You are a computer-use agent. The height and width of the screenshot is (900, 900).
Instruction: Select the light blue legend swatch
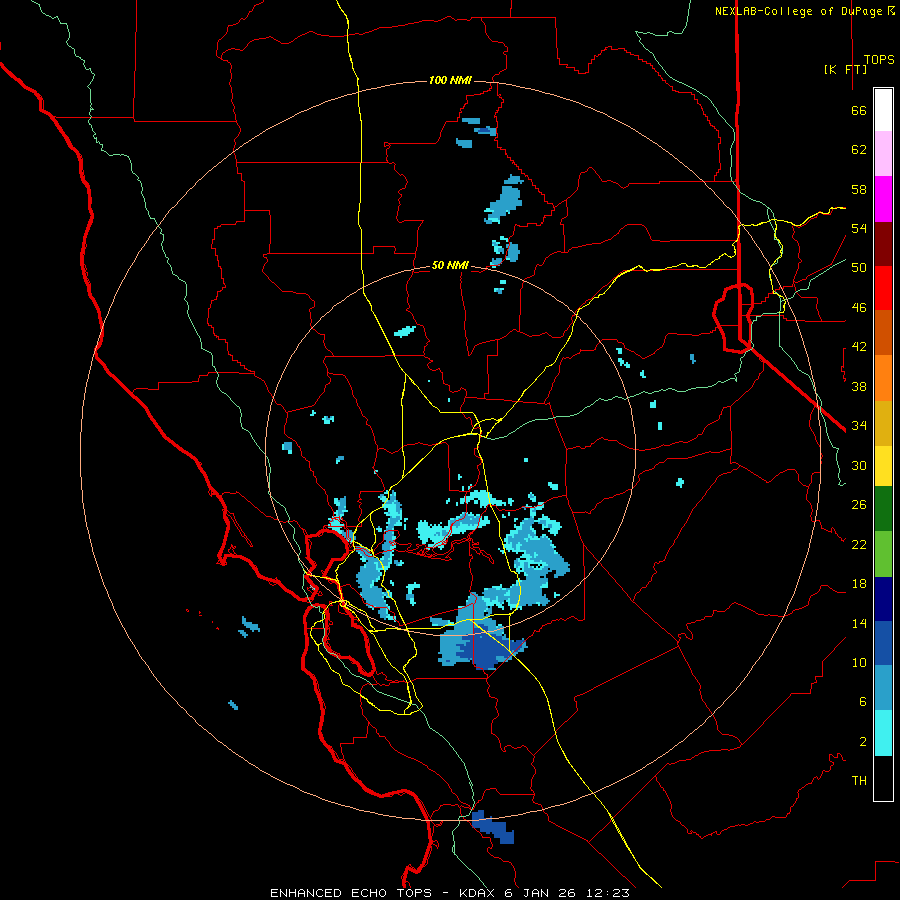883,688
